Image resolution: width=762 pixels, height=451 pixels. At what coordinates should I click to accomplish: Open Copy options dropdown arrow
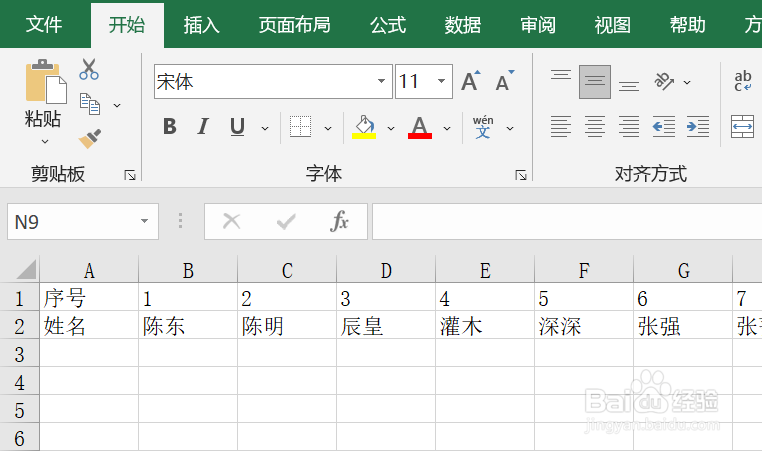click(x=117, y=105)
